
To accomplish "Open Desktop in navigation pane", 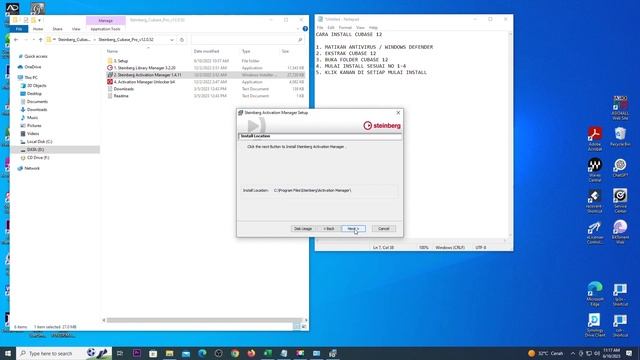I will point(34,94).
